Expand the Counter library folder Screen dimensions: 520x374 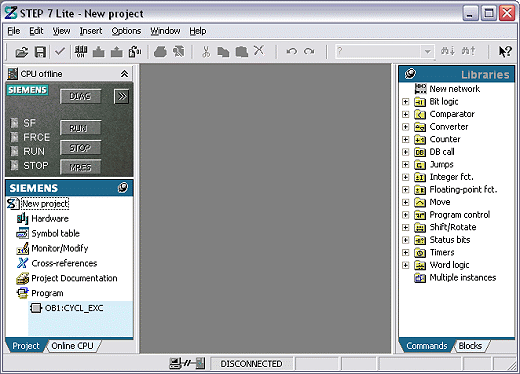point(406,139)
